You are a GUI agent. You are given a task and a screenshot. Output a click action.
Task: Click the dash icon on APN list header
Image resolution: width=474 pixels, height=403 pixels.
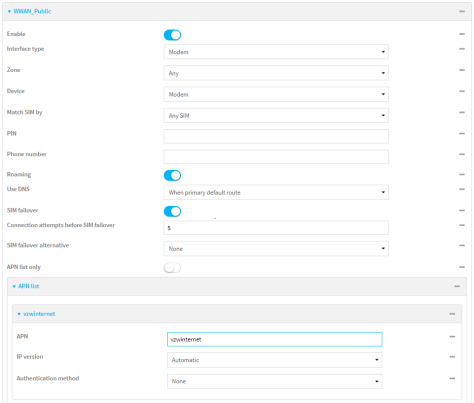click(457, 286)
